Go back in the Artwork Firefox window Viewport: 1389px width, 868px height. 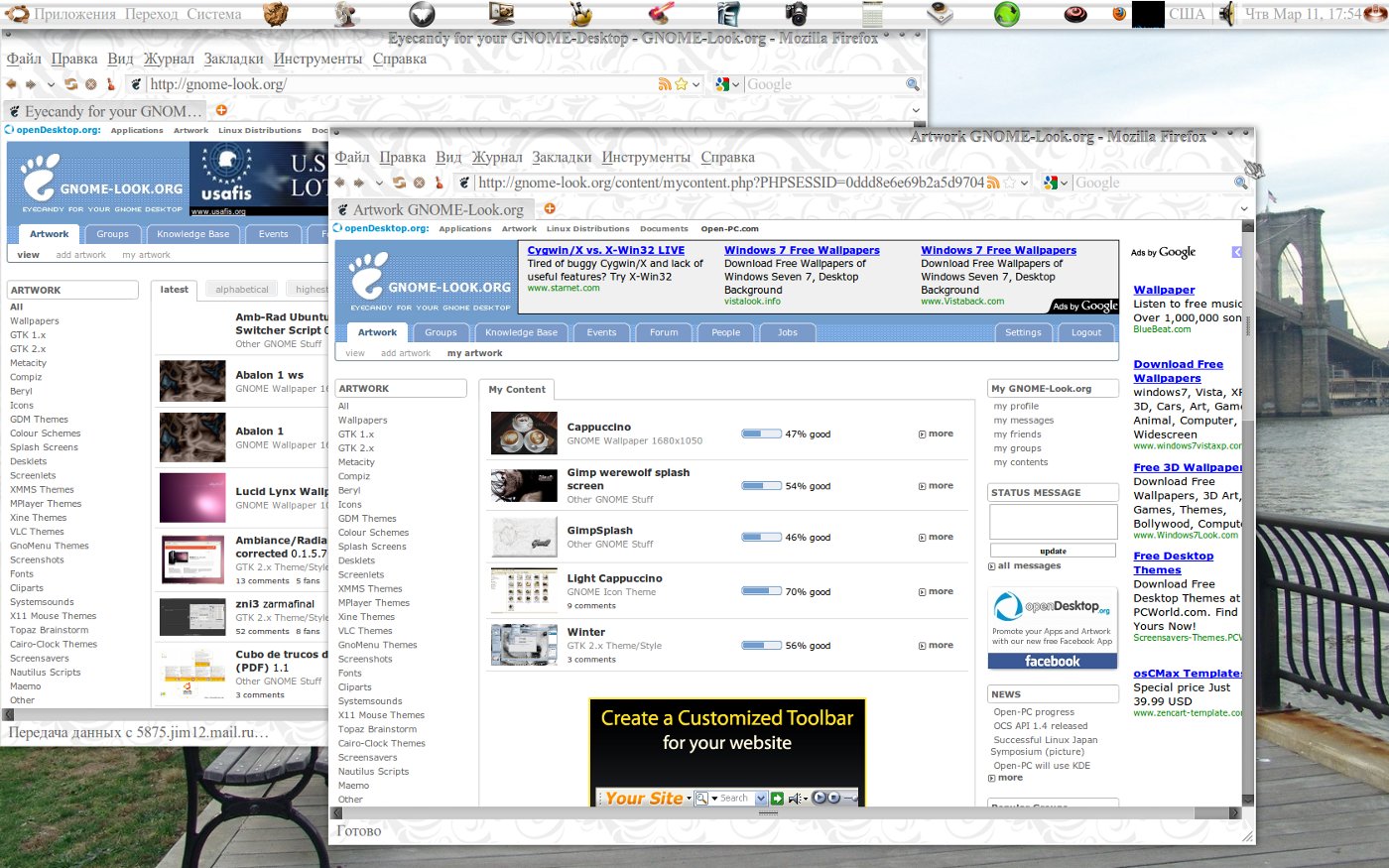tap(341, 183)
